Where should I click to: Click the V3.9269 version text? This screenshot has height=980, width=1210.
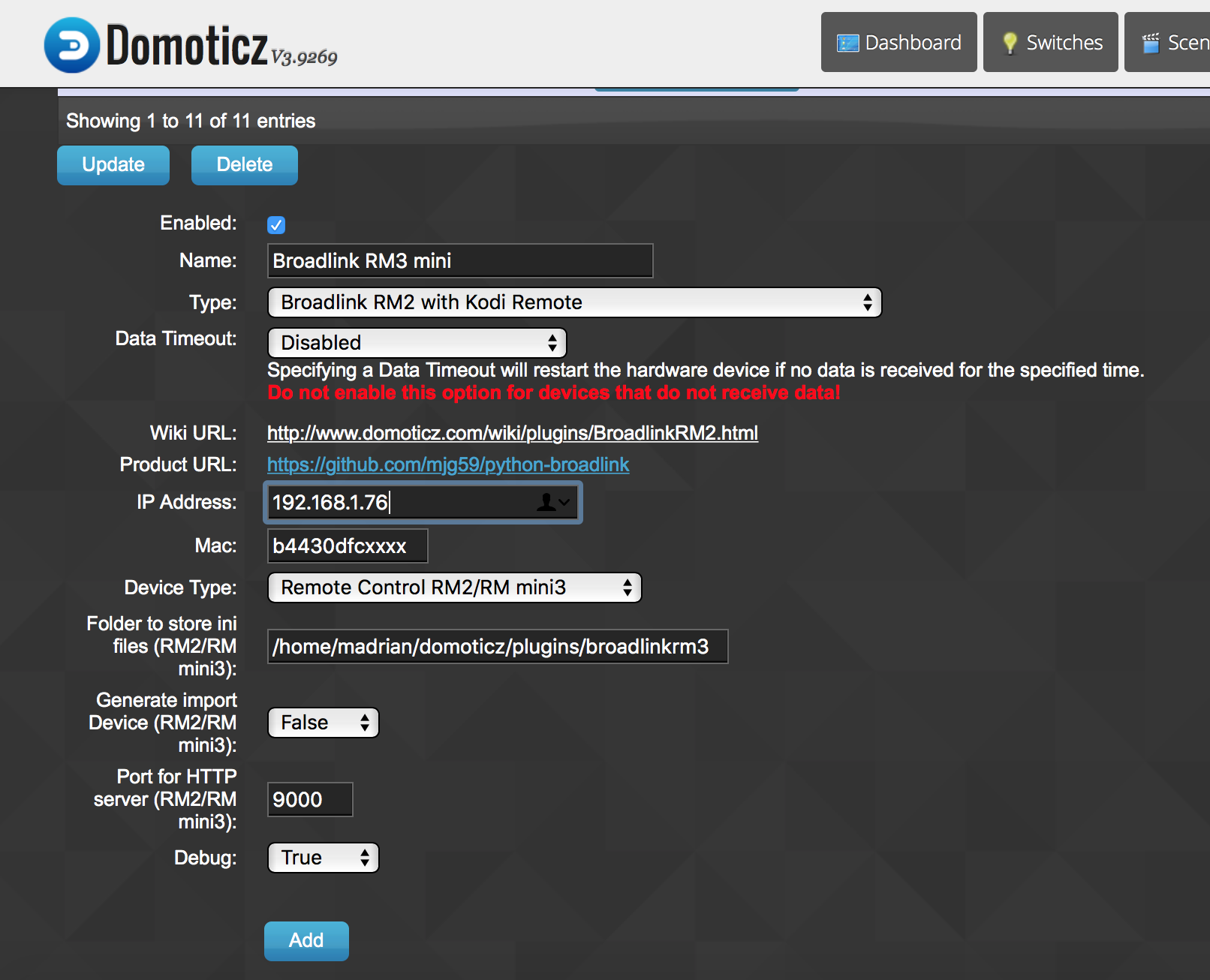pyautogui.click(x=304, y=57)
